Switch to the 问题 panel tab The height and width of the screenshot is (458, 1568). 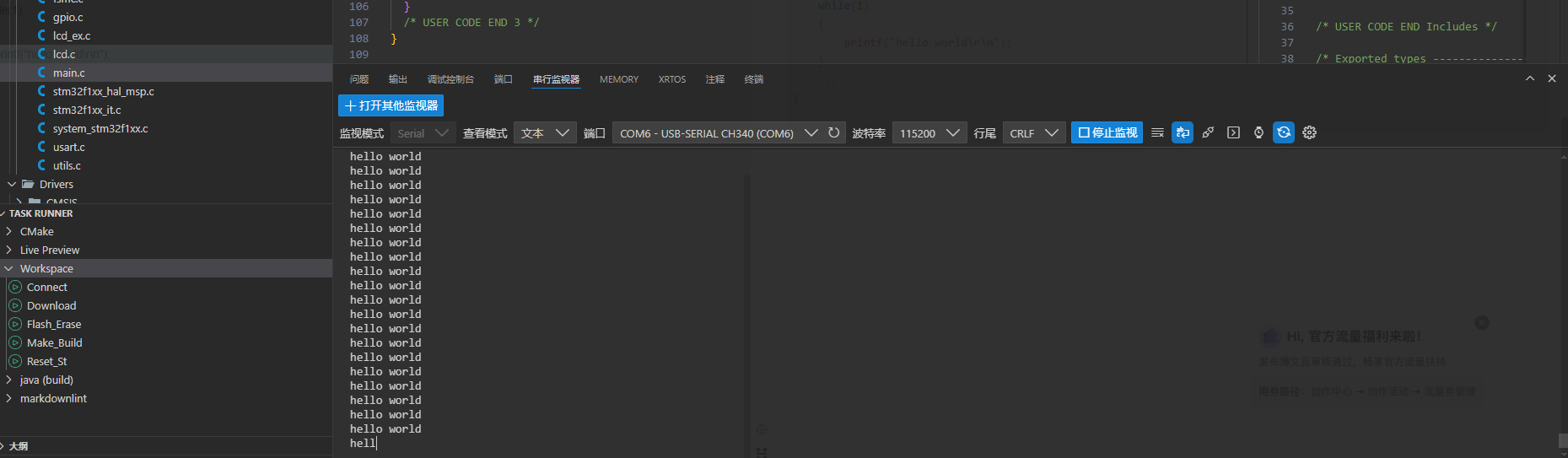click(359, 79)
